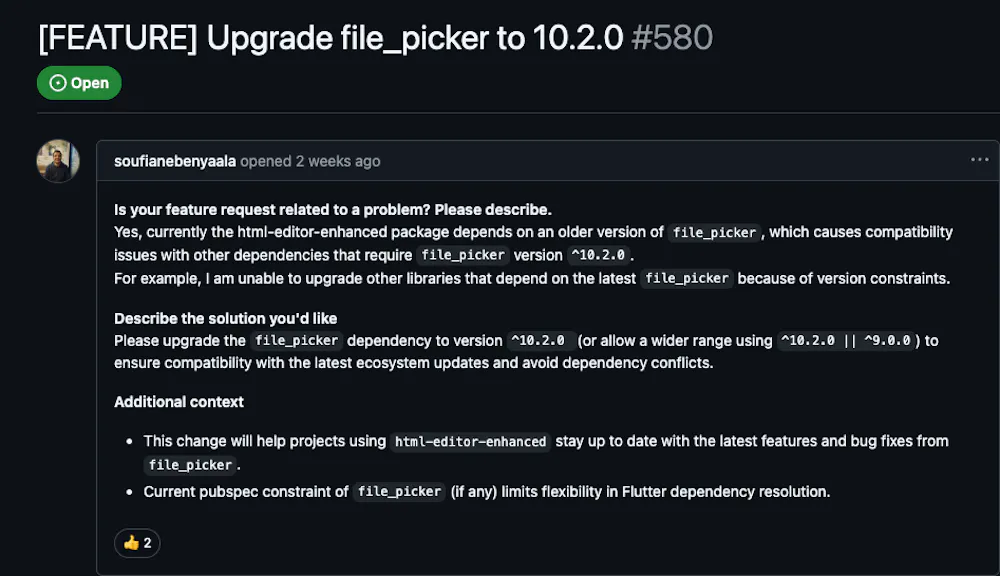Click file_picker code after "older version of"

tap(714, 233)
